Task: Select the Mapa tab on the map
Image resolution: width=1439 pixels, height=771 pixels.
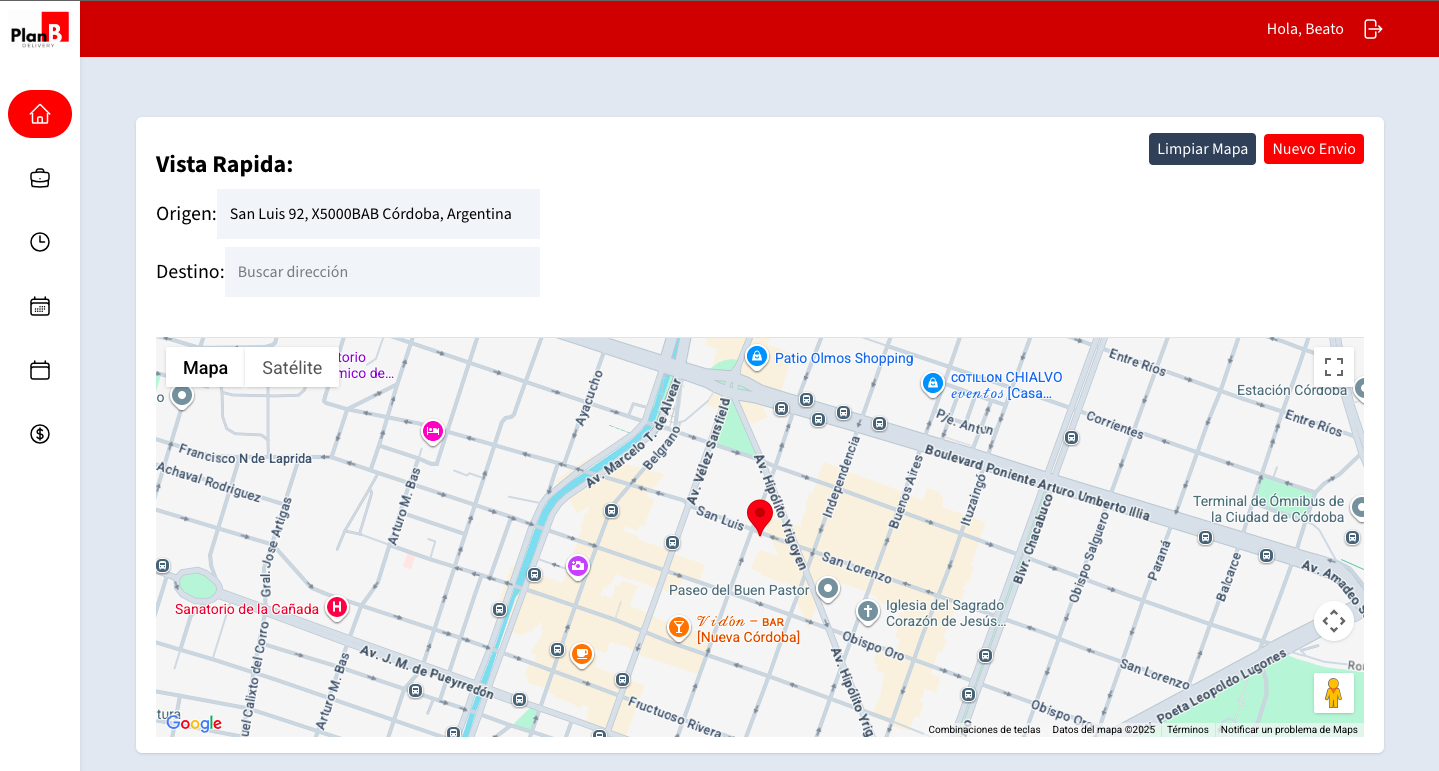Action: (x=204, y=366)
